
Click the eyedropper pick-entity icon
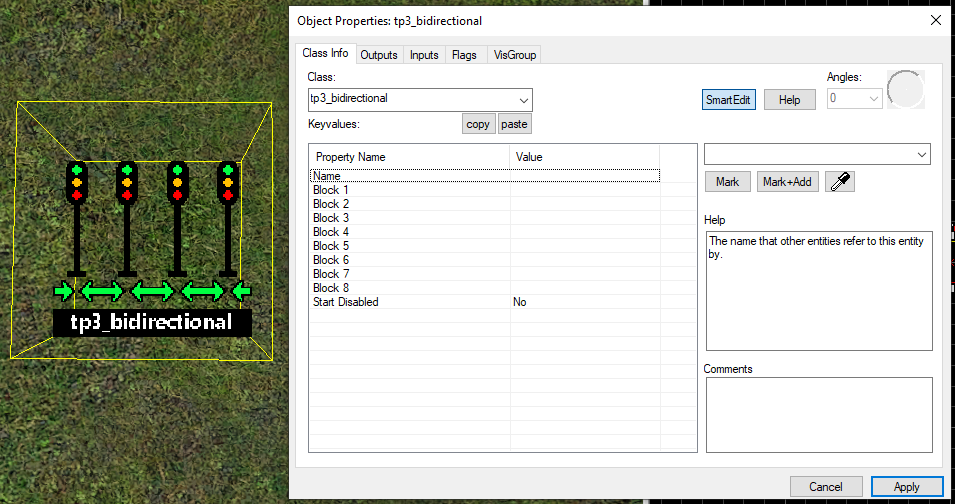point(840,181)
